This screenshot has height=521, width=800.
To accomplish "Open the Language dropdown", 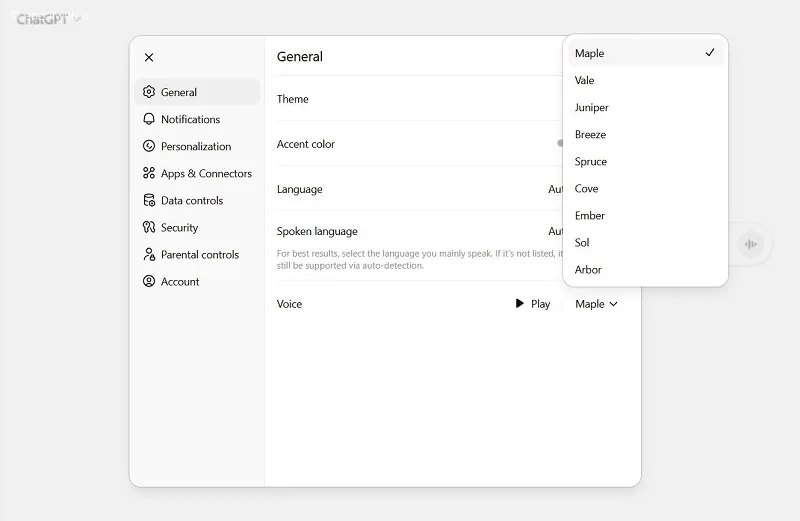I will point(555,189).
